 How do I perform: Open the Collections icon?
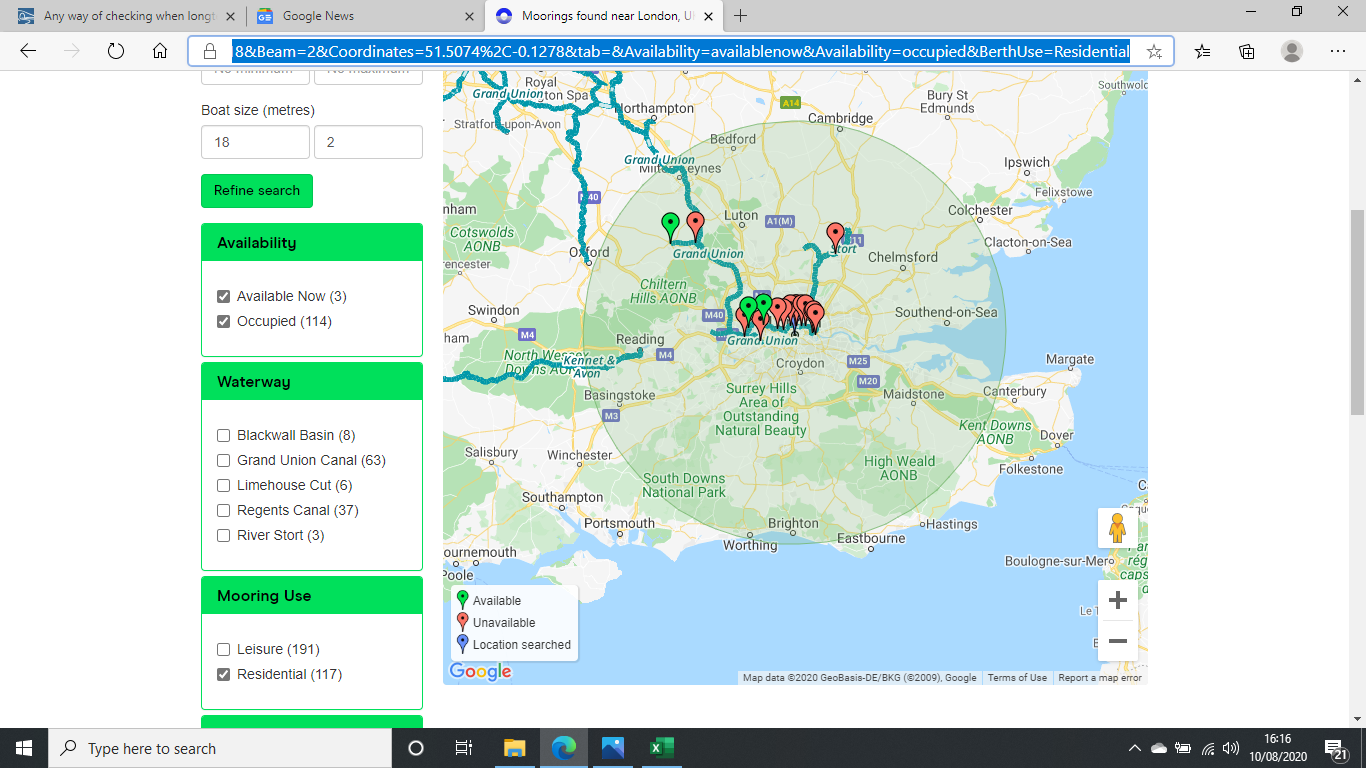(1247, 52)
